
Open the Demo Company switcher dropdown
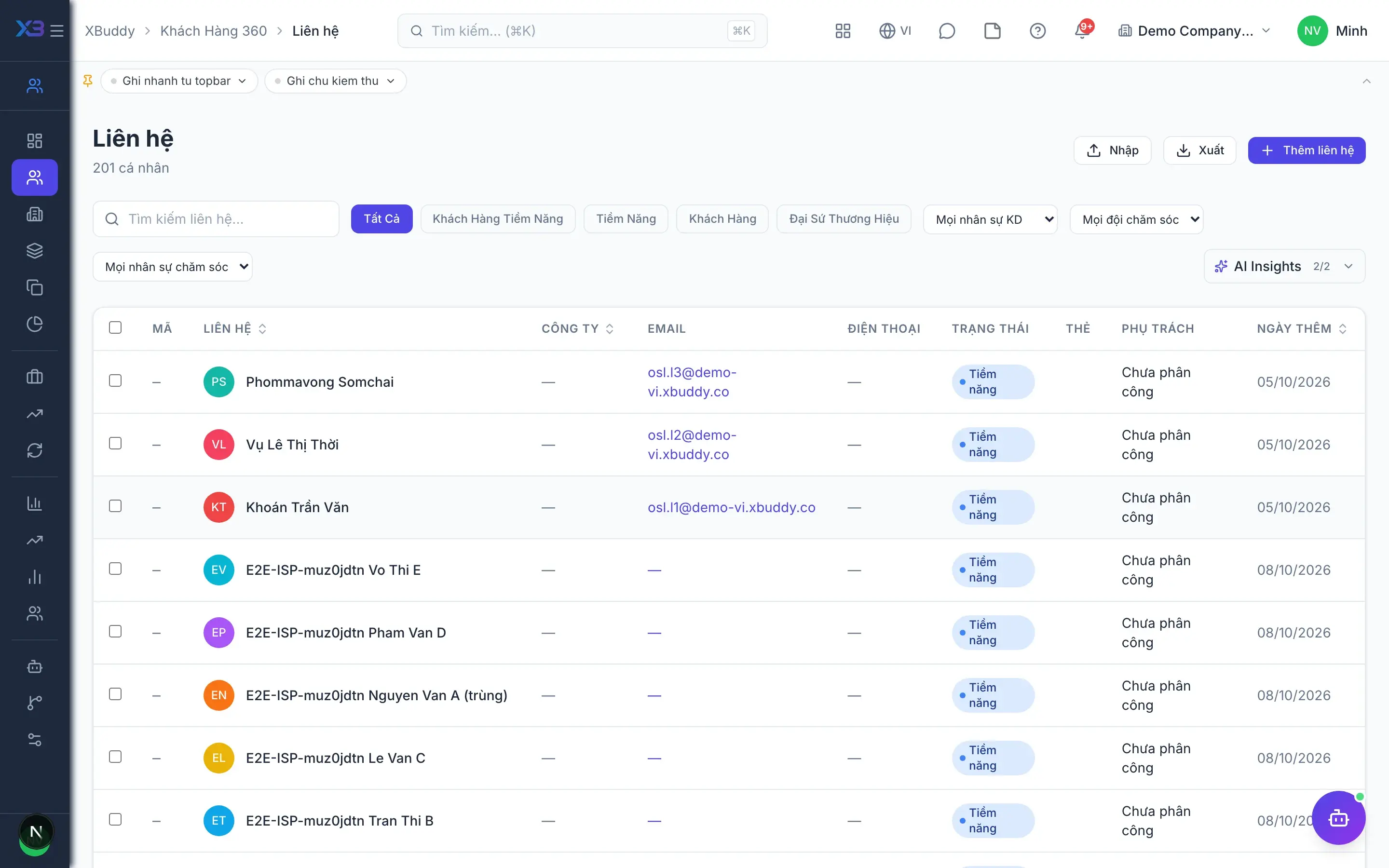point(1195,31)
